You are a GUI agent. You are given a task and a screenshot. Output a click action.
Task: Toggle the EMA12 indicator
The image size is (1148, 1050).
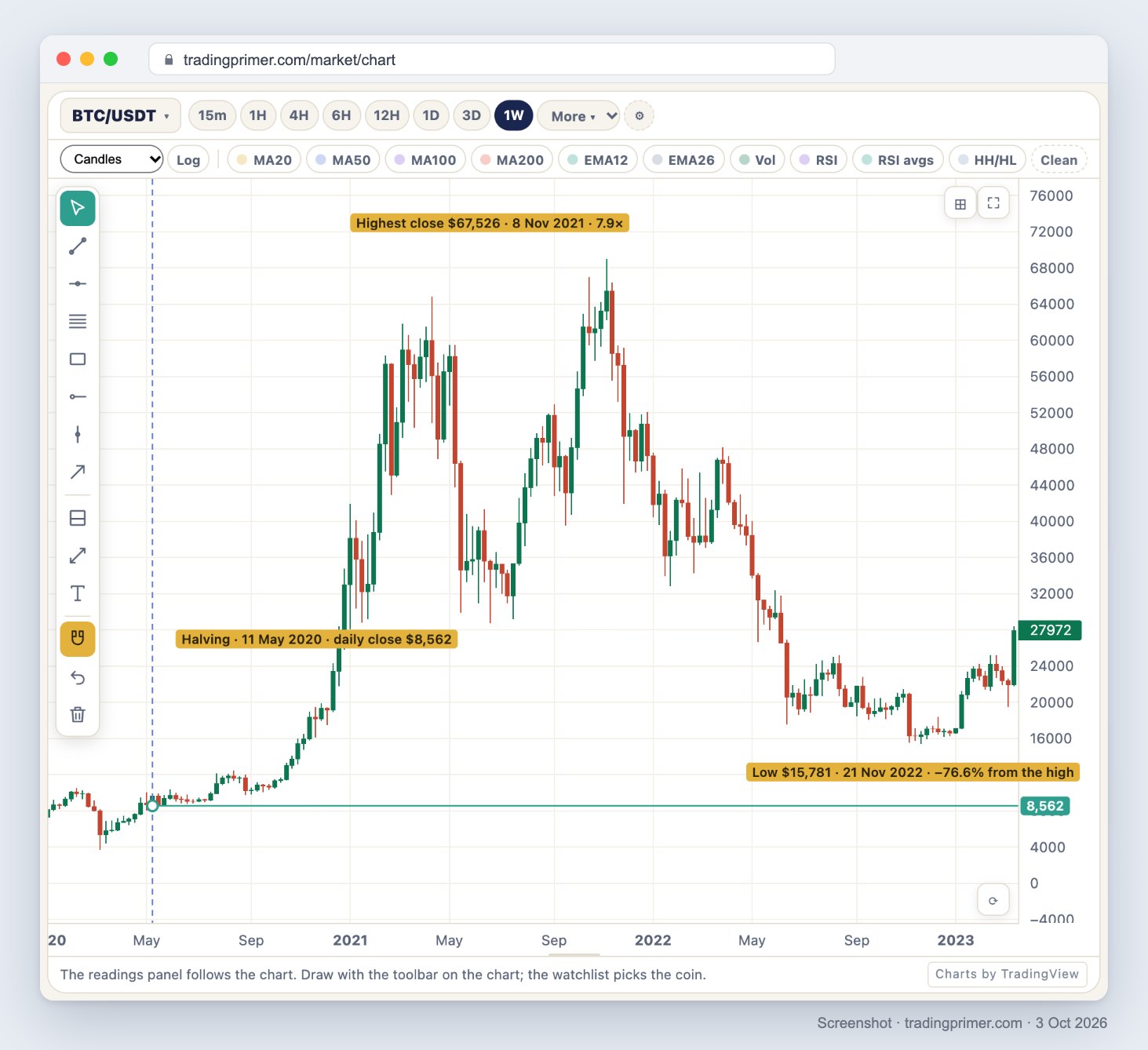click(598, 160)
